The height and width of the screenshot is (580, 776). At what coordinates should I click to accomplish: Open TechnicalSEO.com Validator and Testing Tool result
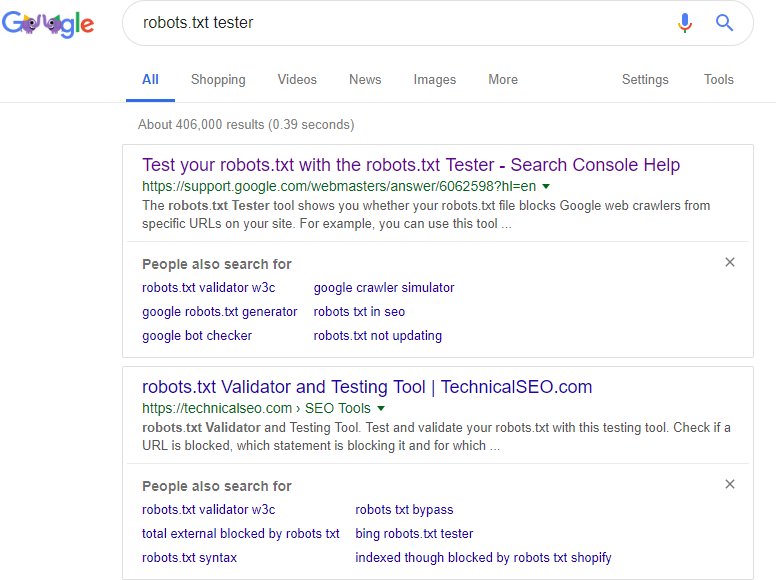367,387
